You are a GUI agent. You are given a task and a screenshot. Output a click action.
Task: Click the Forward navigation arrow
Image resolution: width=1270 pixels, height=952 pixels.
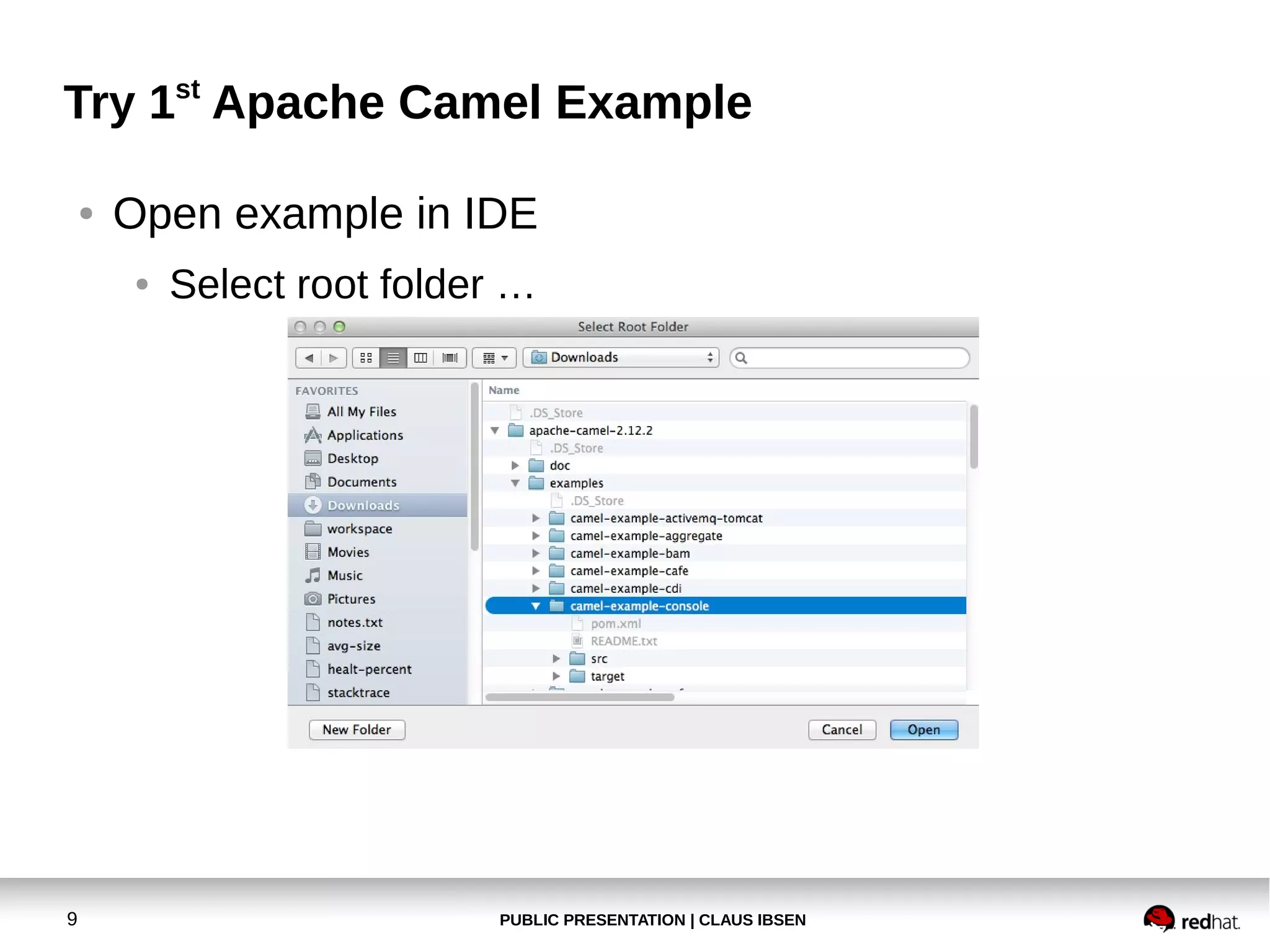click(334, 358)
